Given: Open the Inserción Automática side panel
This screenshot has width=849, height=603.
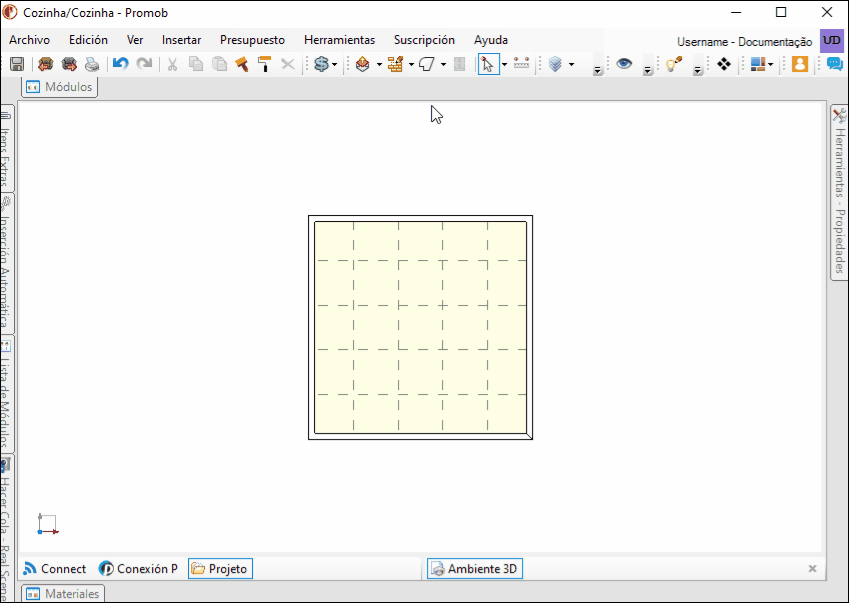Looking at the screenshot, I should (x=5, y=263).
